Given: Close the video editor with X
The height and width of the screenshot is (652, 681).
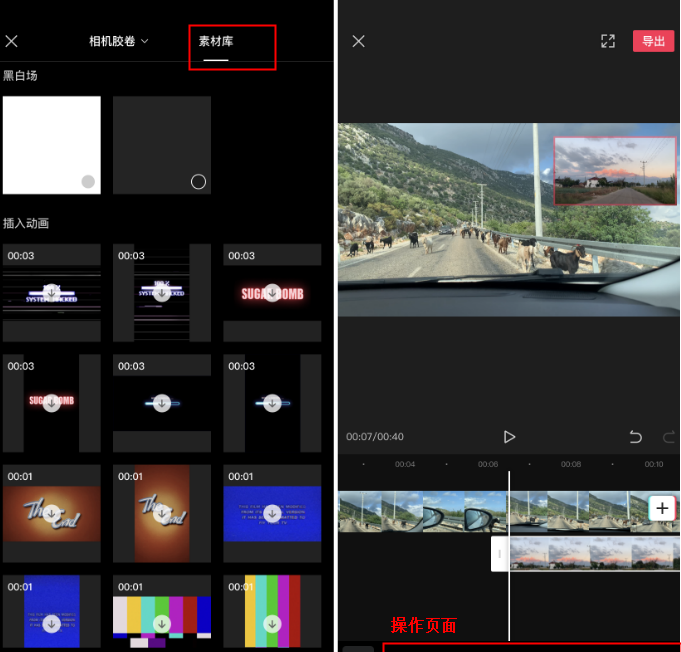Looking at the screenshot, I should pyautogui.click(x=359, y=41).
